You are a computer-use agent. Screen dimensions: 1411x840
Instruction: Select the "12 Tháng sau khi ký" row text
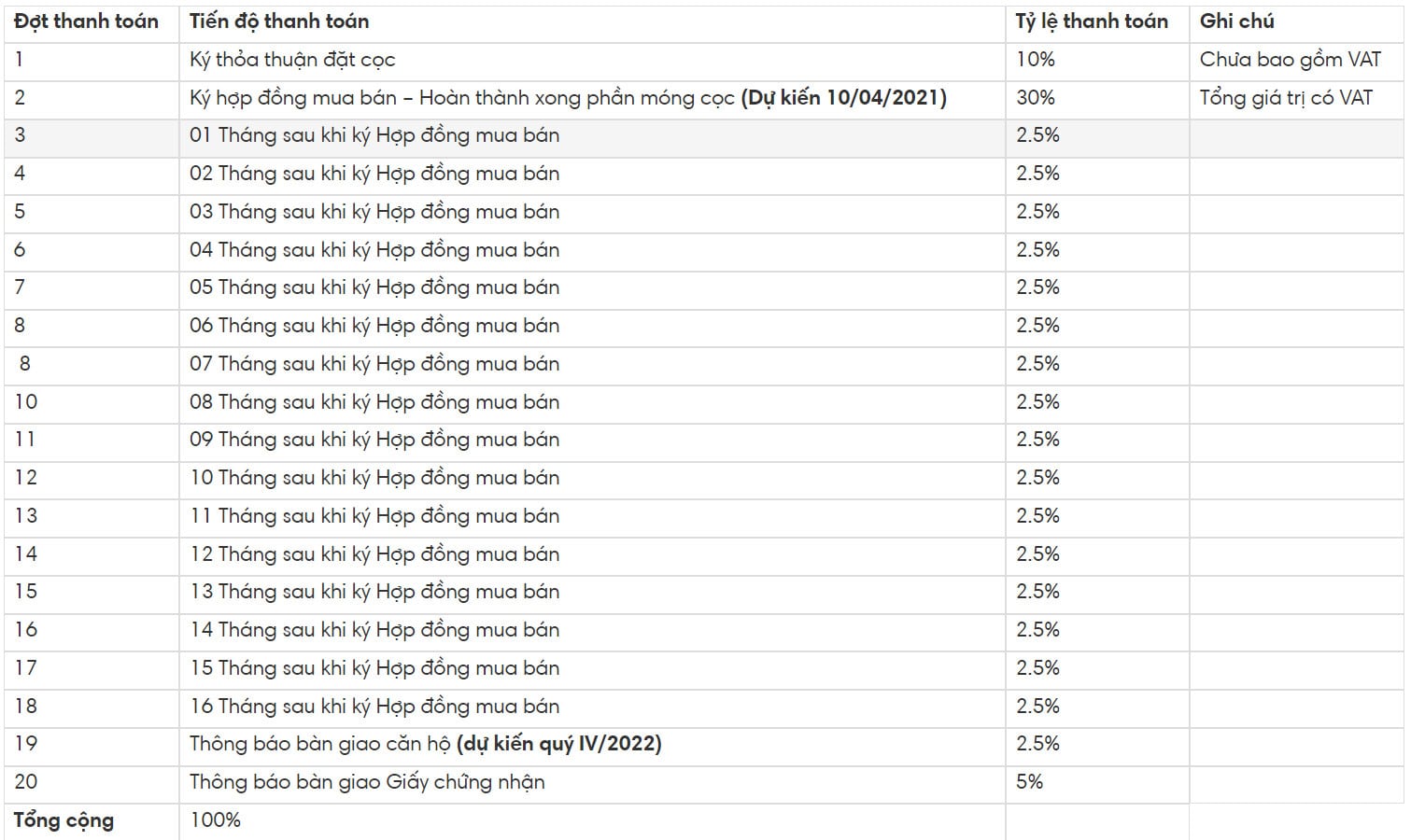(374, 554)
